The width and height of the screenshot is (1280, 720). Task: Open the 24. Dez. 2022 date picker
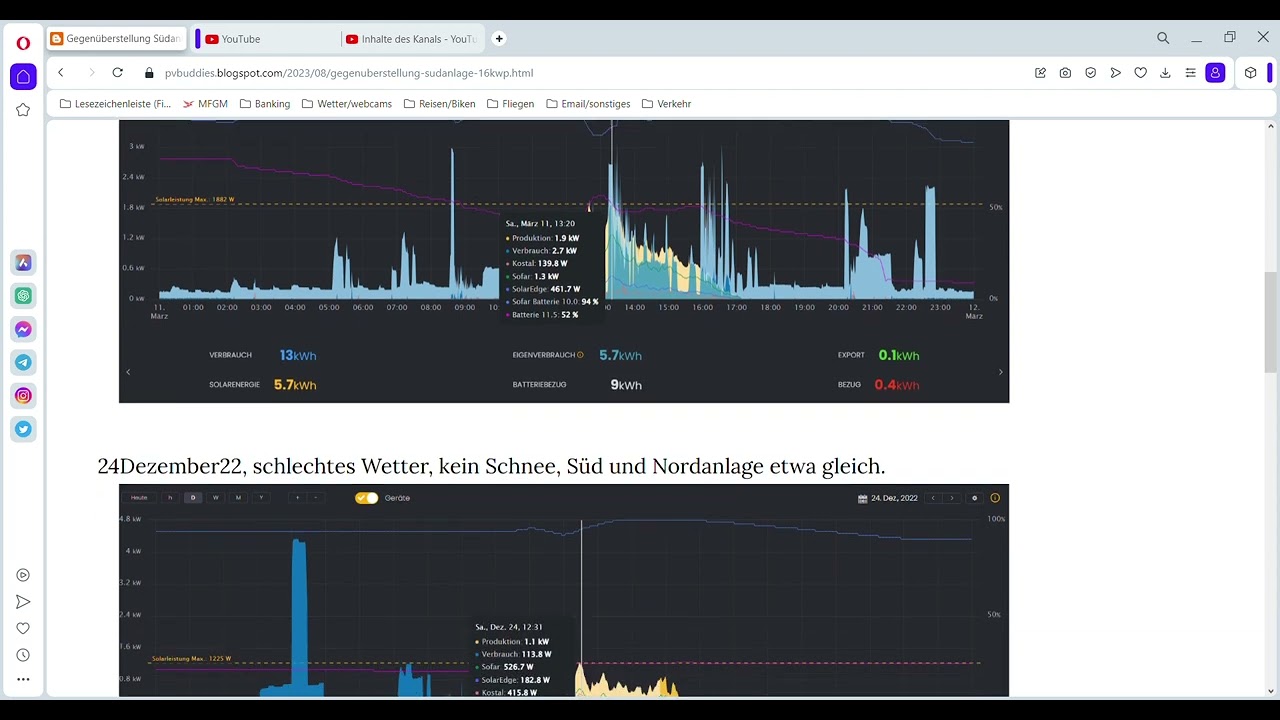tap(888, 498)
